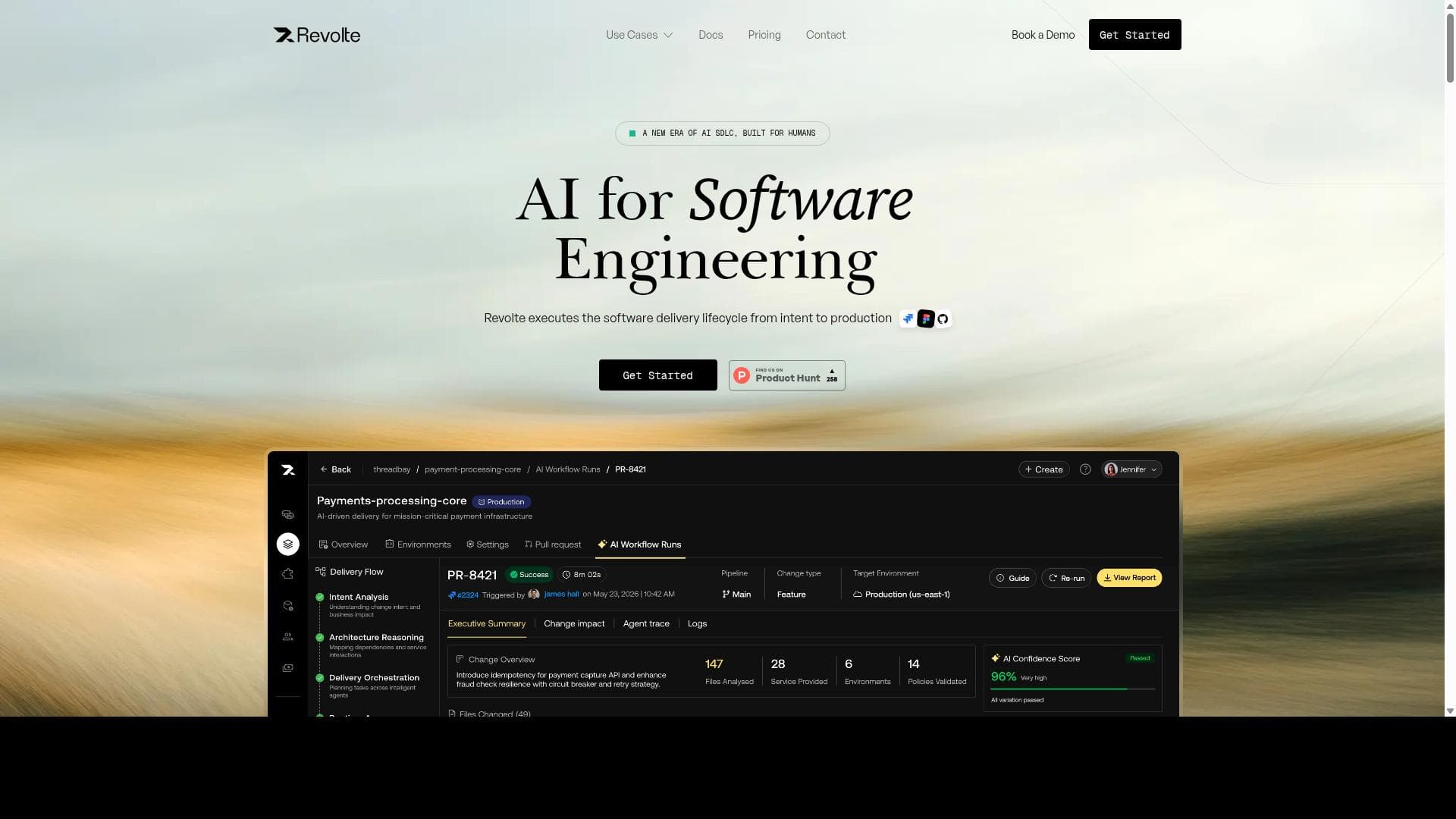The height and width of the screenshot is (819, 1456).
Task: Open the james hall user link
Action: tap(561, 595)
